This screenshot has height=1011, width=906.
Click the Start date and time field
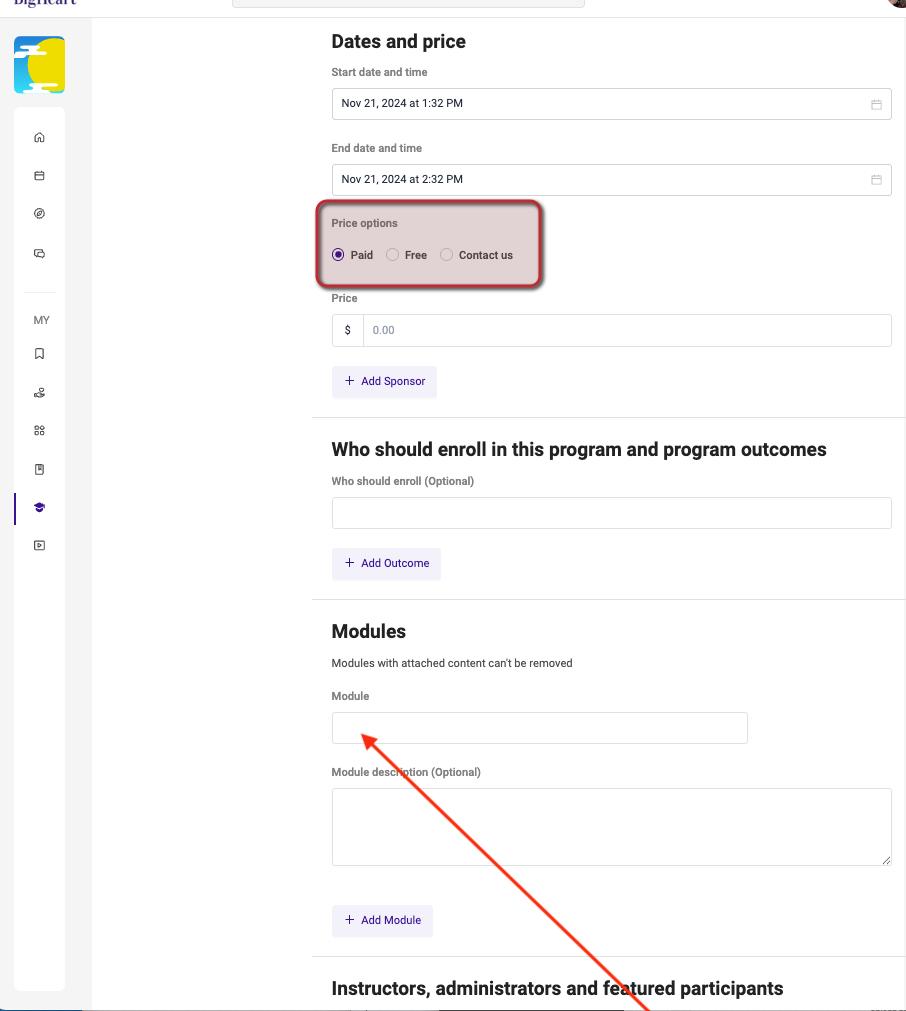click(611, 104)
